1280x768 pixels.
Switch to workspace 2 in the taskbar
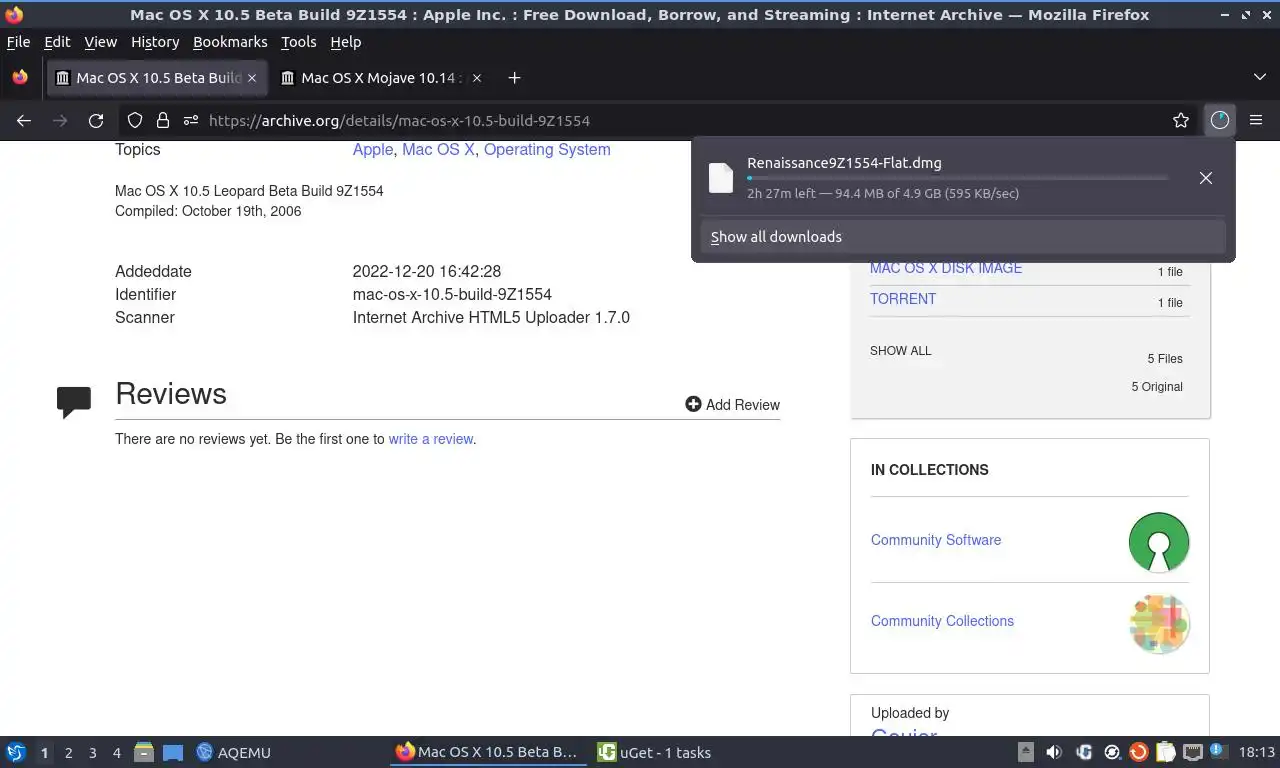pos(68,753)
